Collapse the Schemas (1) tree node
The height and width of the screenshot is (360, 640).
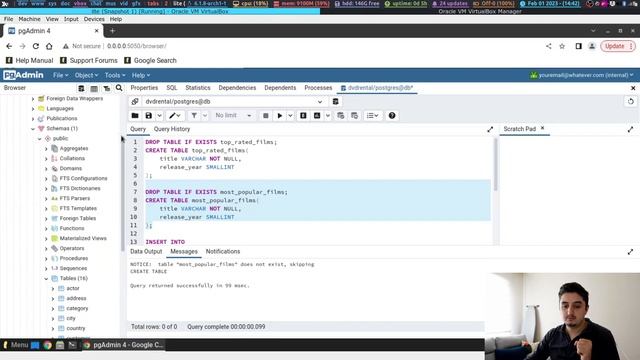click(x=33, y=129)
